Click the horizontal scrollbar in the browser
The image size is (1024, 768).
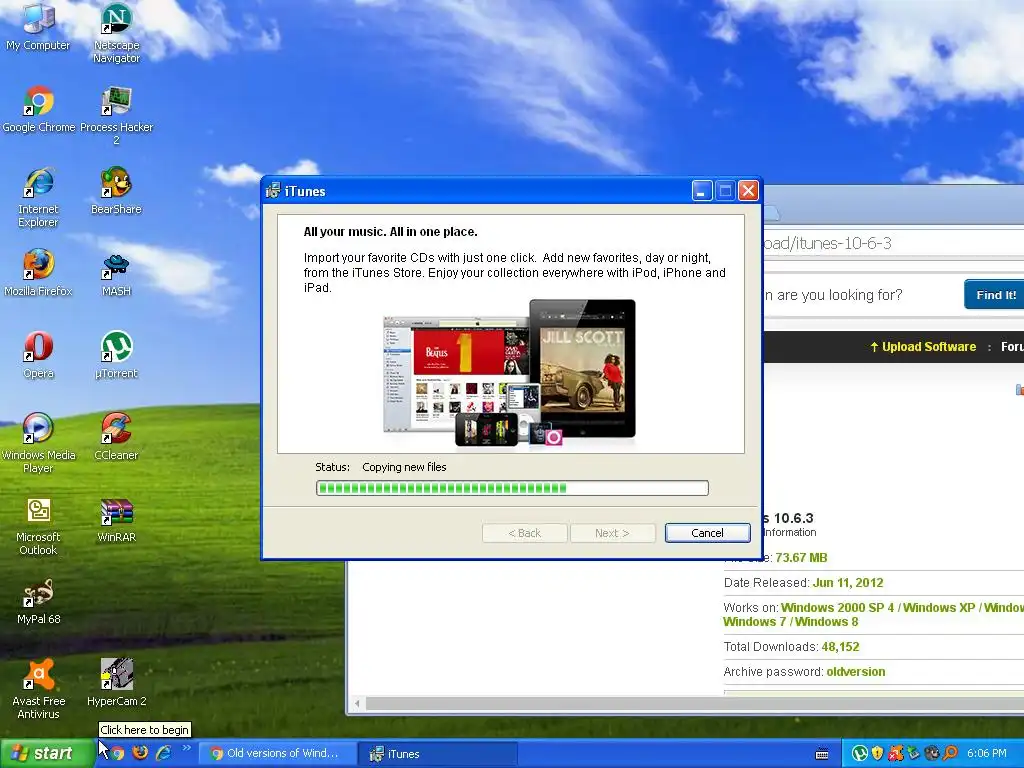(x=694, y=703)
